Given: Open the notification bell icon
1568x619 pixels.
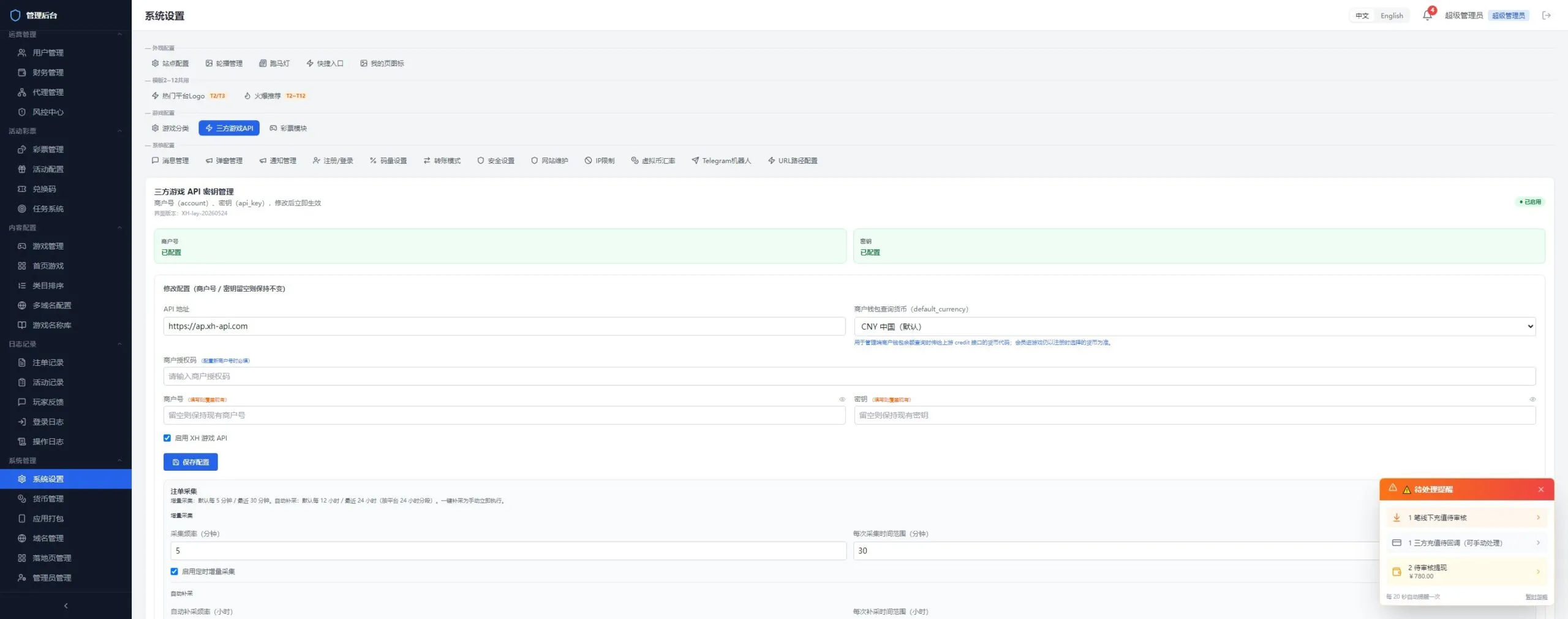Looking at the screenshot, I should coord(1427,15).
